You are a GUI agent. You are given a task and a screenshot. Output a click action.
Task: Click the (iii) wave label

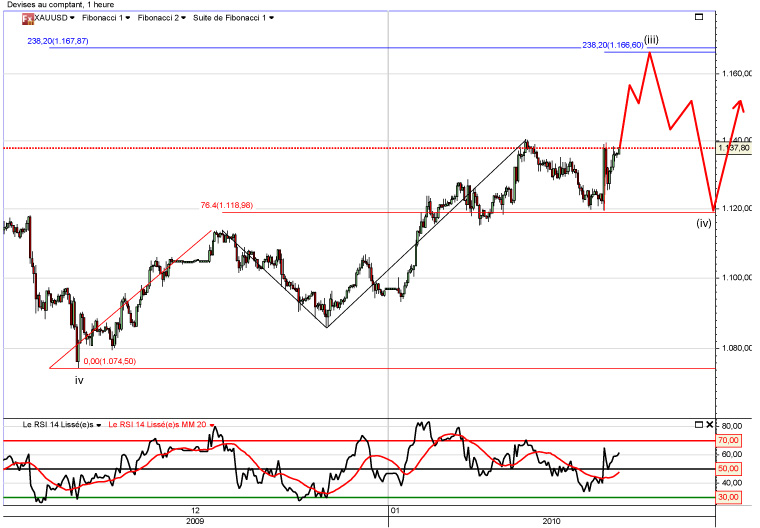(651, 40)
